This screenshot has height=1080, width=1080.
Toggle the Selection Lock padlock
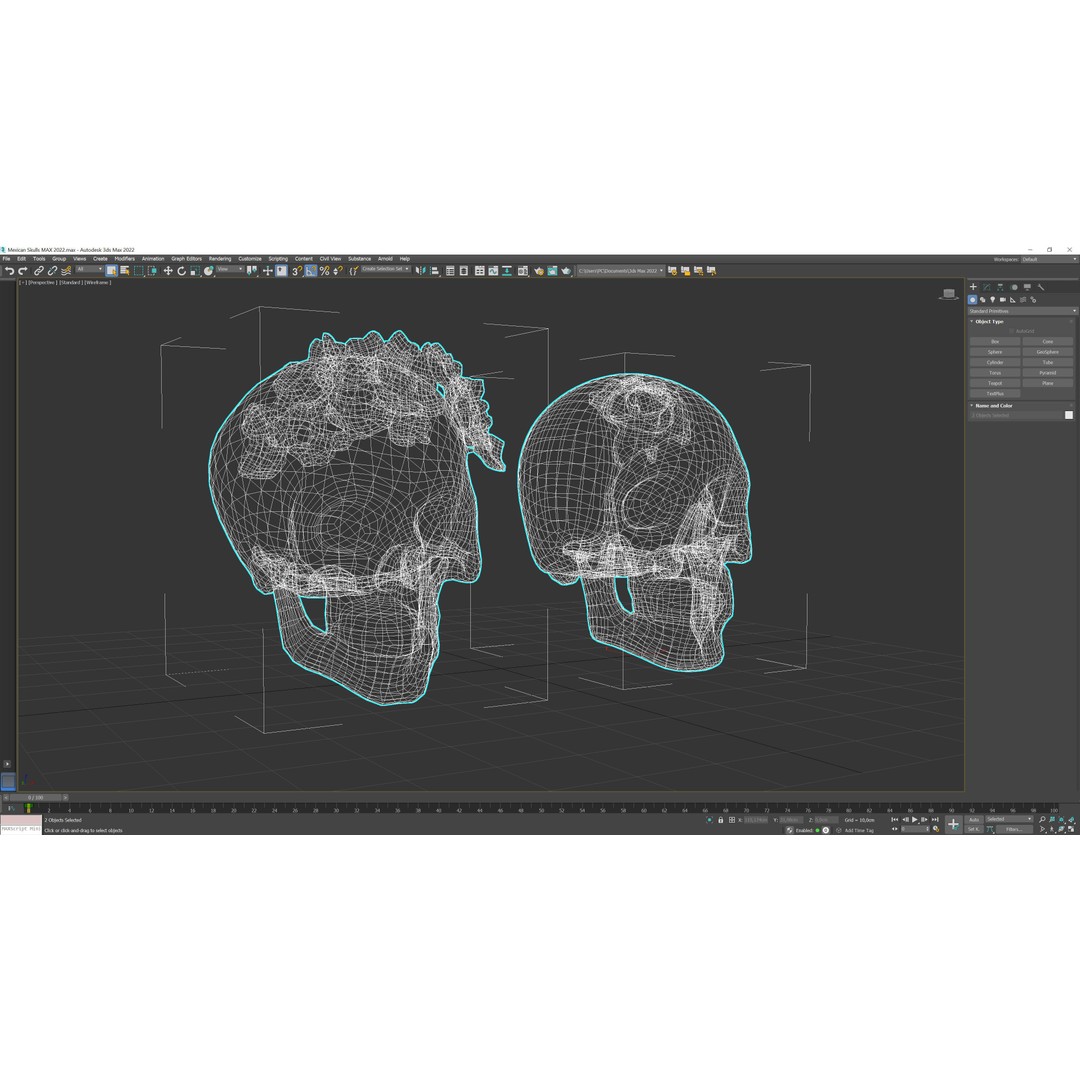click(x=720, y=820)
